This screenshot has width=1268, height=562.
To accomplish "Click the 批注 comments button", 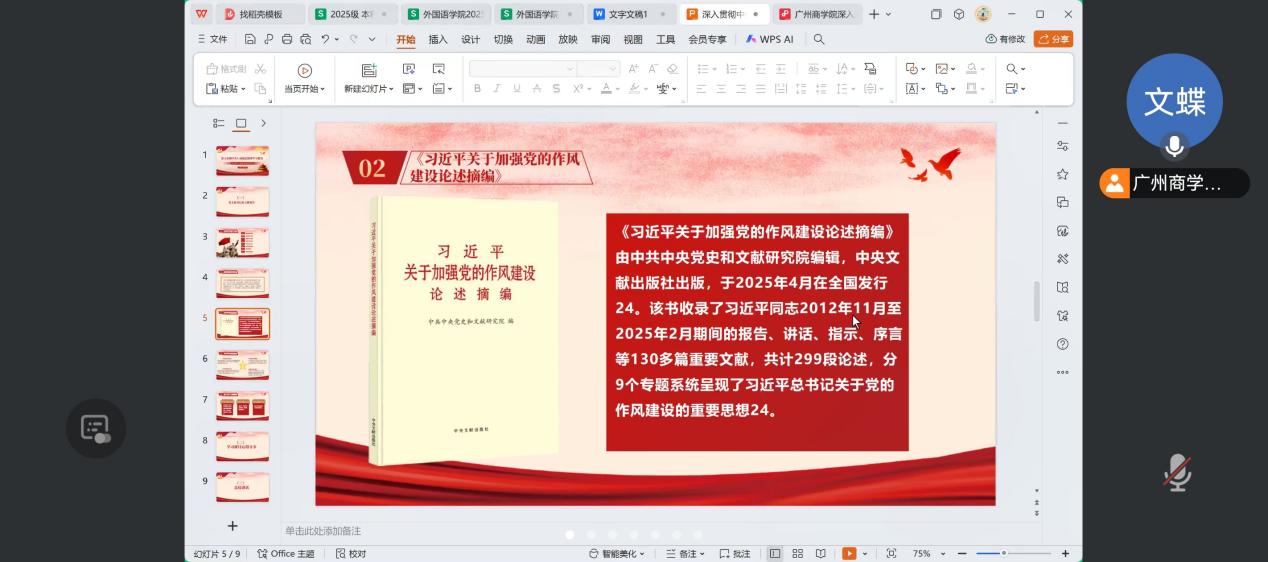I will (735, 553).
